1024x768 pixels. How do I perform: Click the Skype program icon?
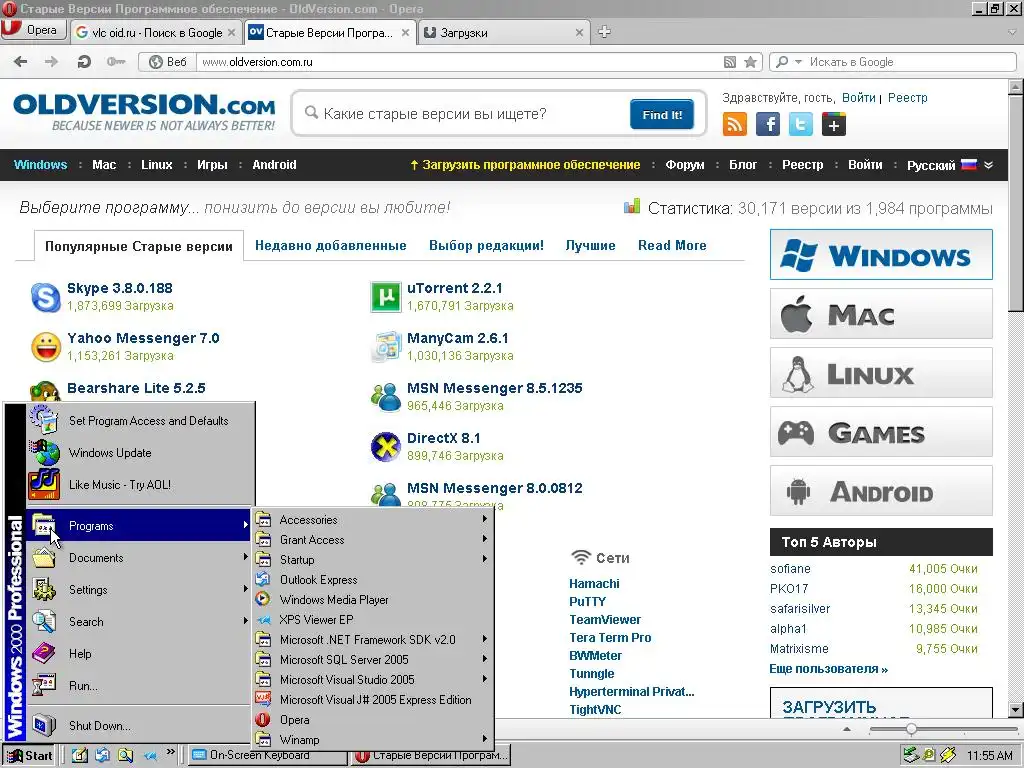46,297
